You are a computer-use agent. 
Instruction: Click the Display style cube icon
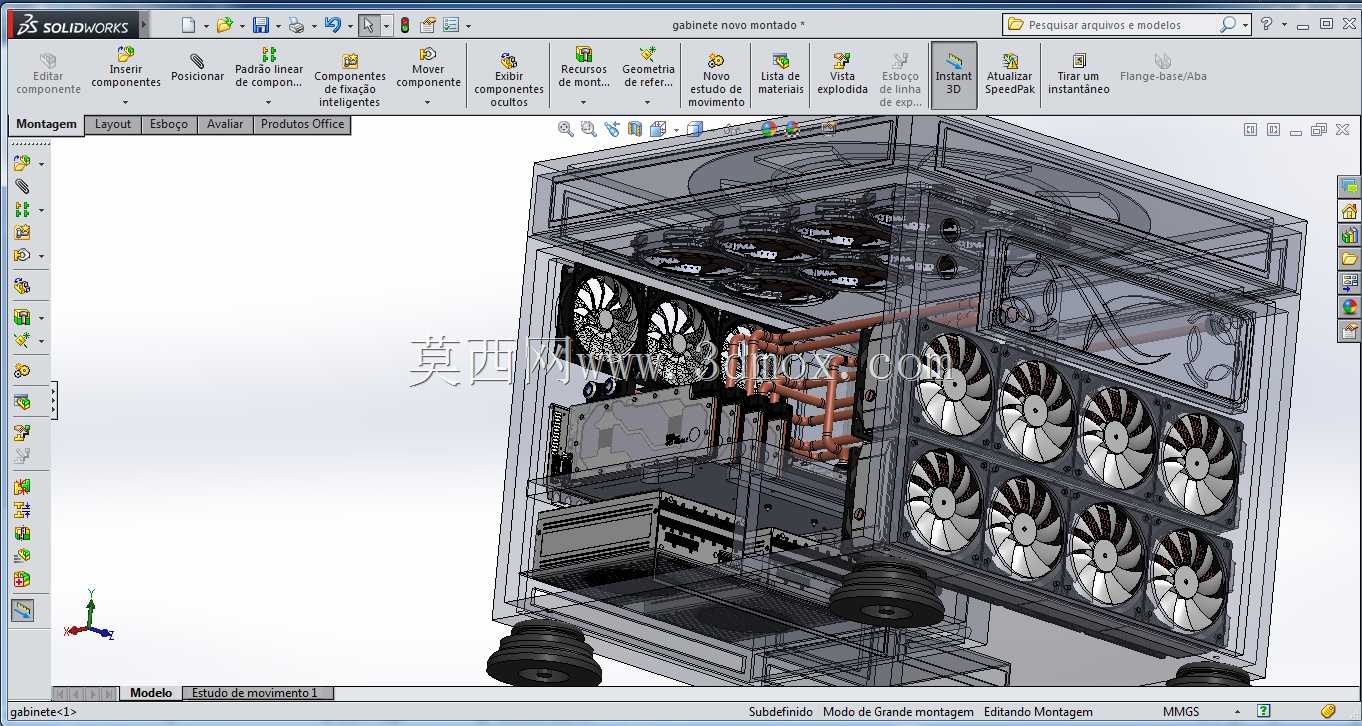695,129
